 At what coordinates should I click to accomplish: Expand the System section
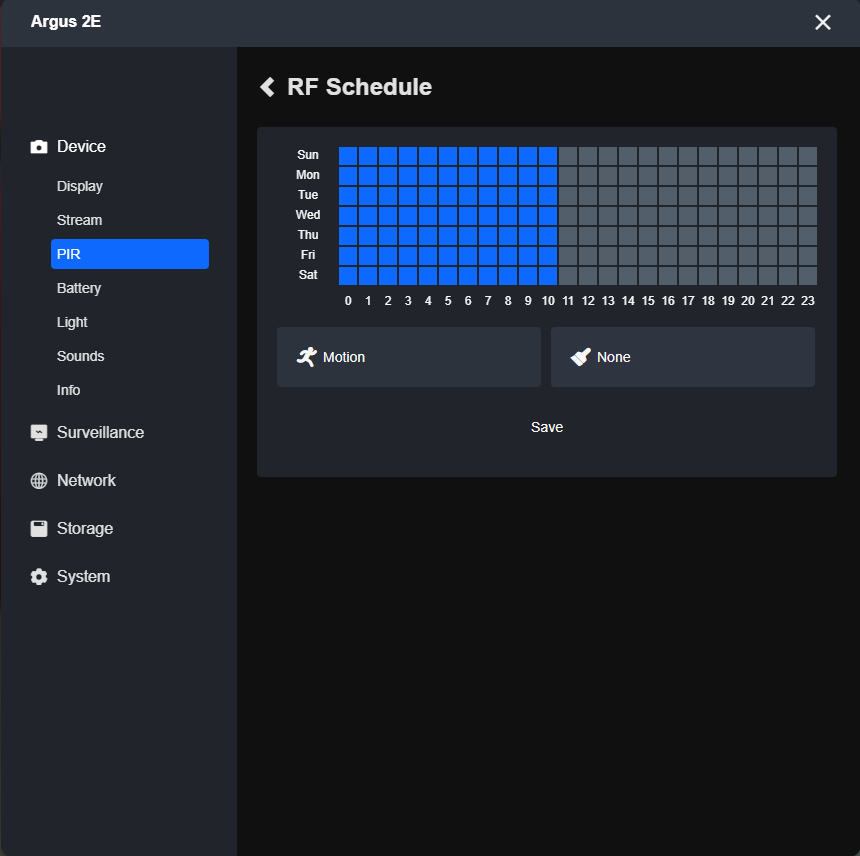pyautogui.click(x=83, y=576)
